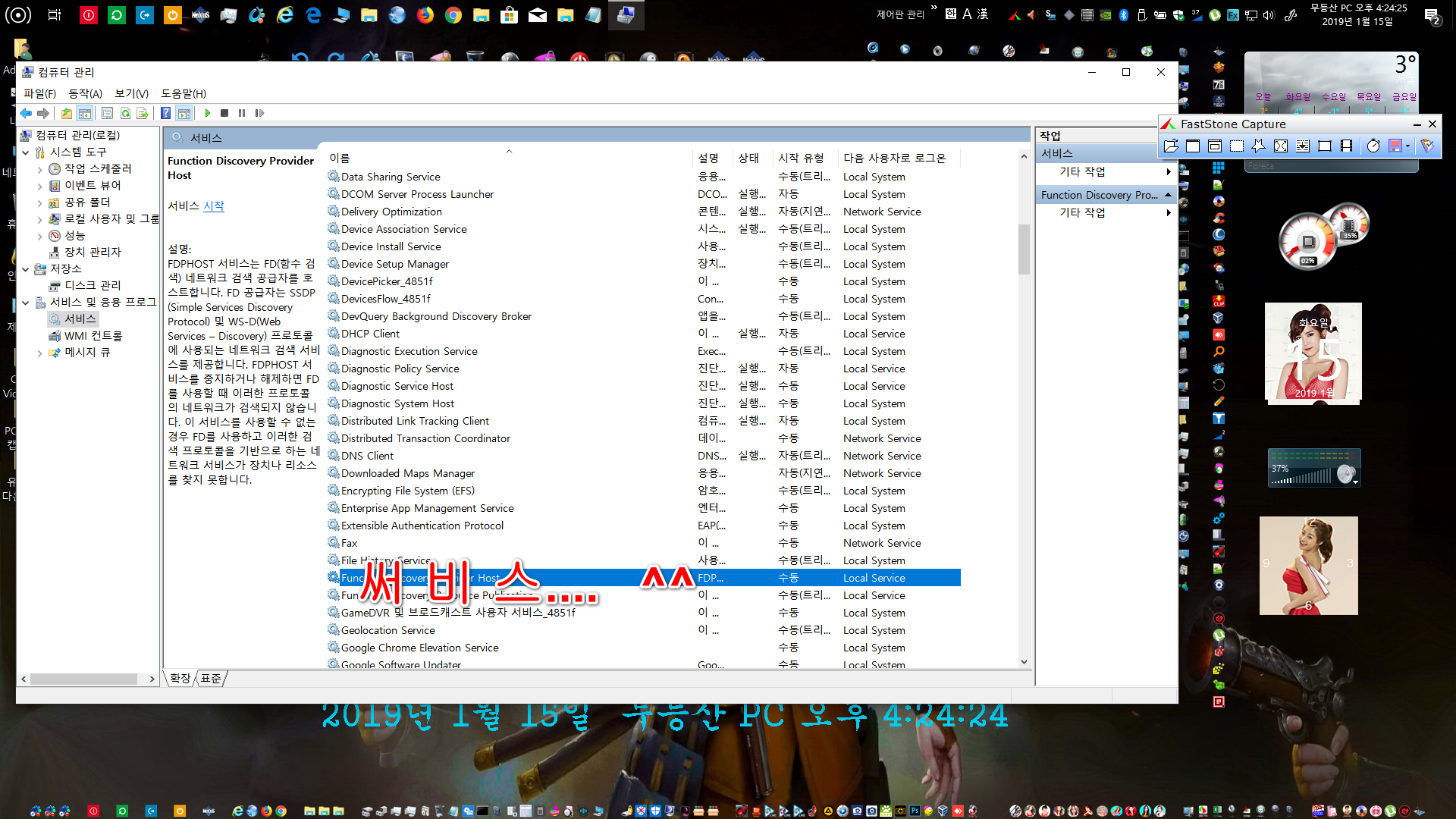Viewport: 1456px width, 819px height.
Task: Open 파일(F) menu
Action: click(x=39, y=93)
